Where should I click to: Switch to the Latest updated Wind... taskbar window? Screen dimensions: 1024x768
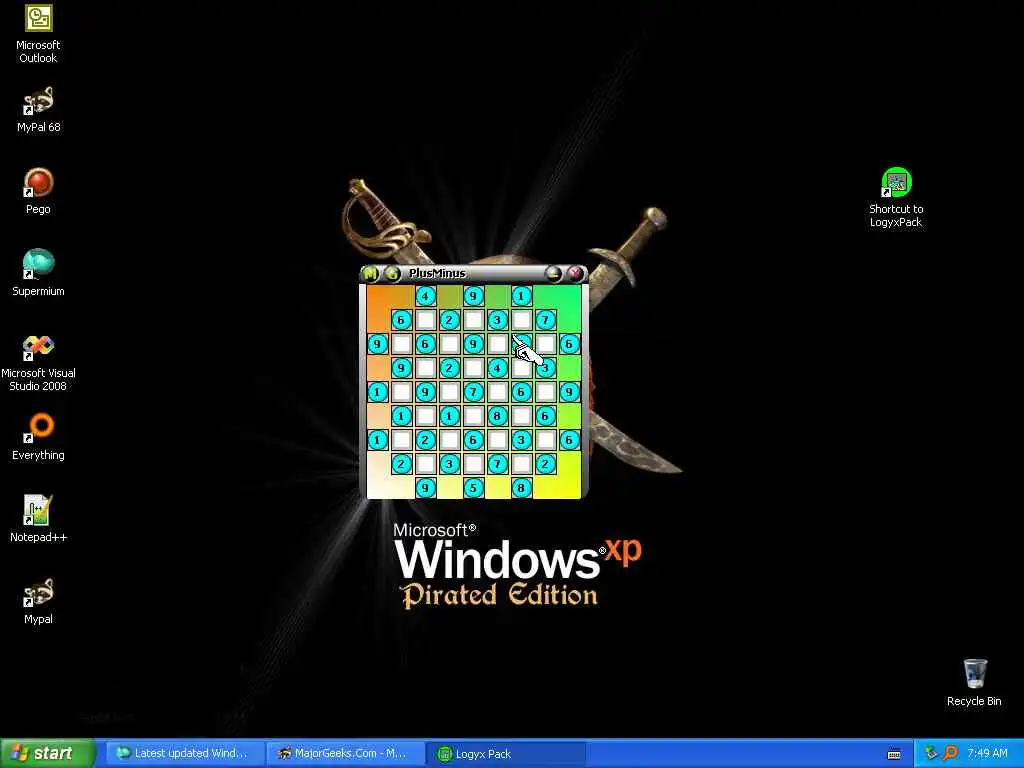(184, 754)
